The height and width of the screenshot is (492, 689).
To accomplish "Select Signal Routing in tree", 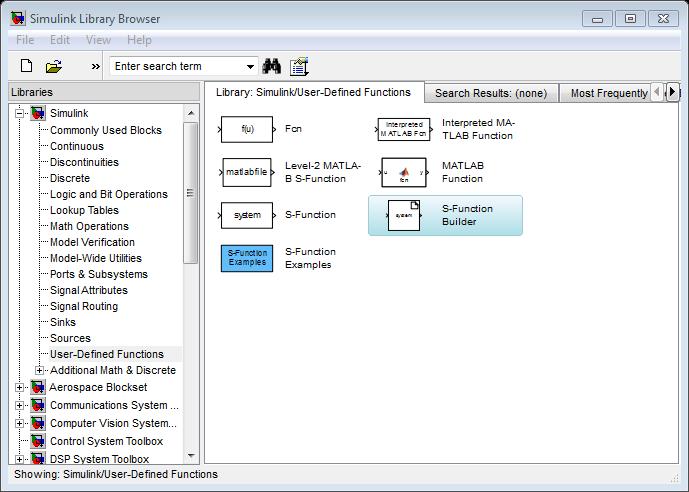I will (x=84, y=306).
